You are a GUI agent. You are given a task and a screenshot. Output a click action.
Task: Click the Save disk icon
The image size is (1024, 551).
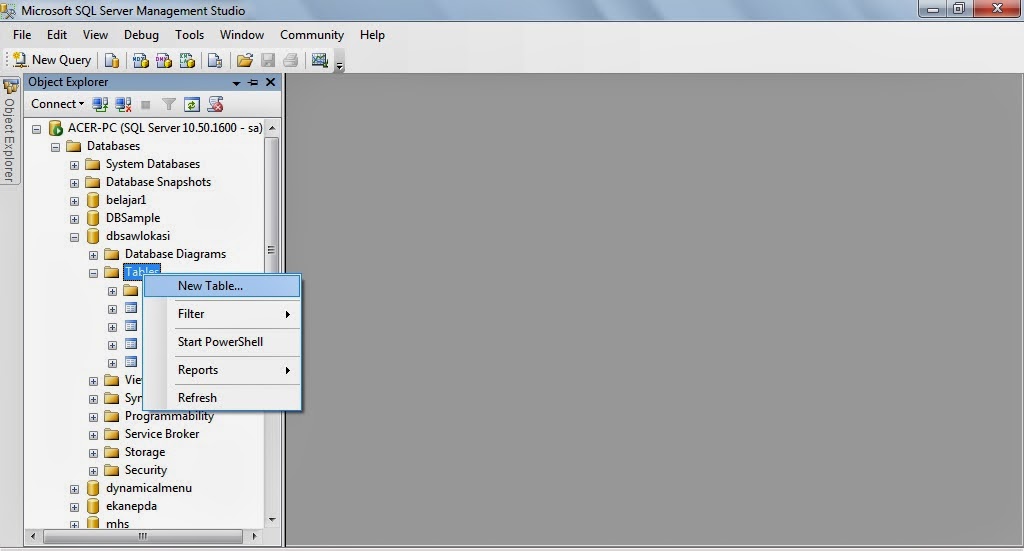click(268, 61)
